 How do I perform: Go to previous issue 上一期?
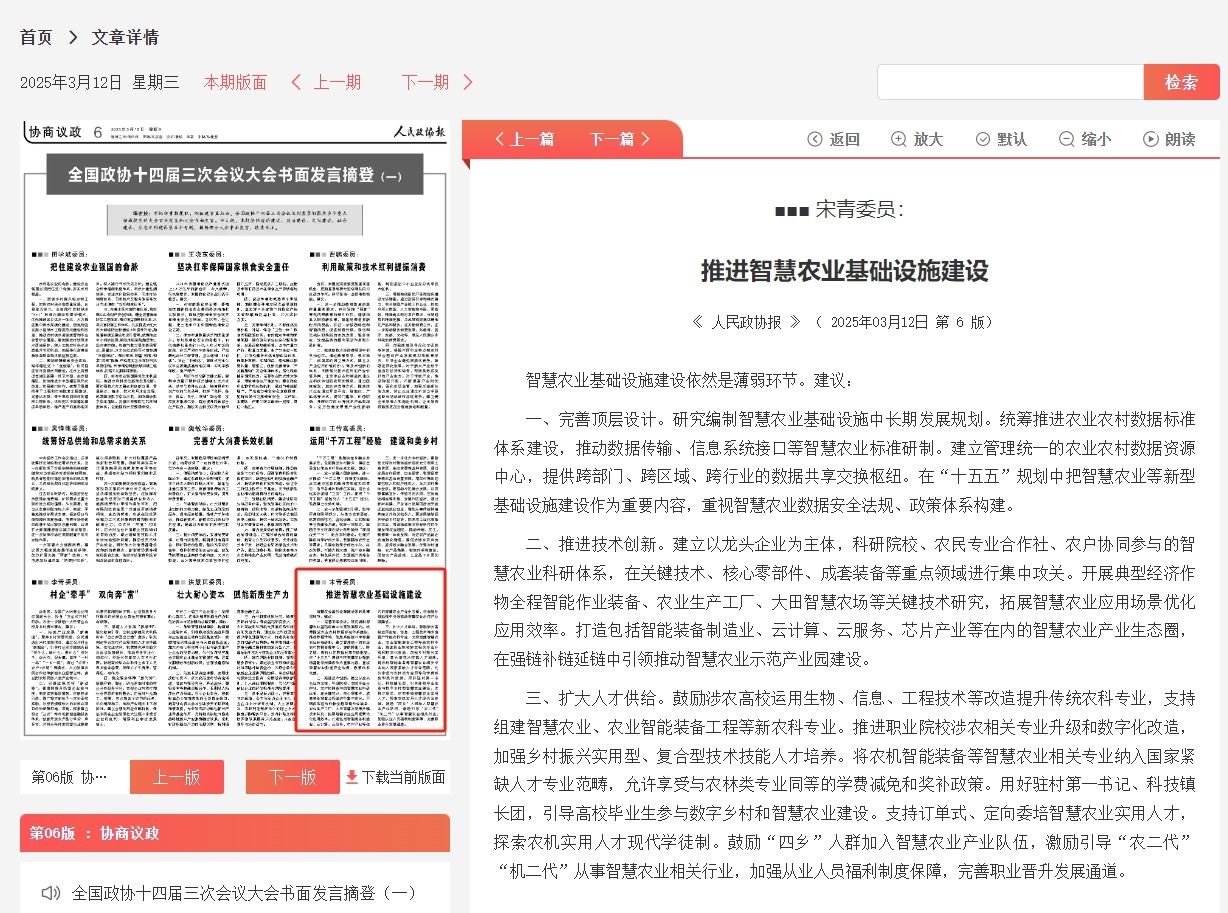pyautogui.click(x=326, y=82)
